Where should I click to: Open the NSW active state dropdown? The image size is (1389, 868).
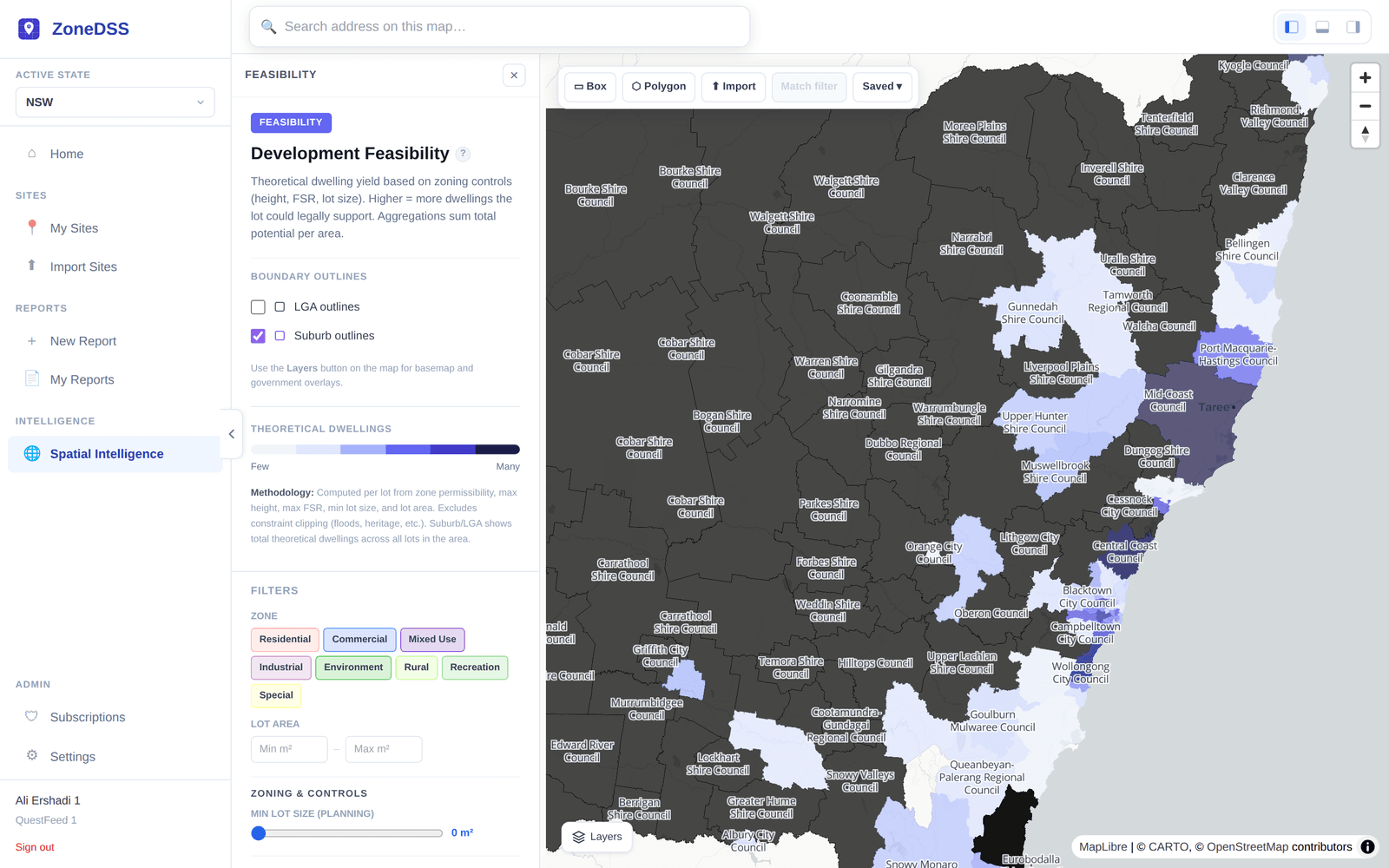115,102
